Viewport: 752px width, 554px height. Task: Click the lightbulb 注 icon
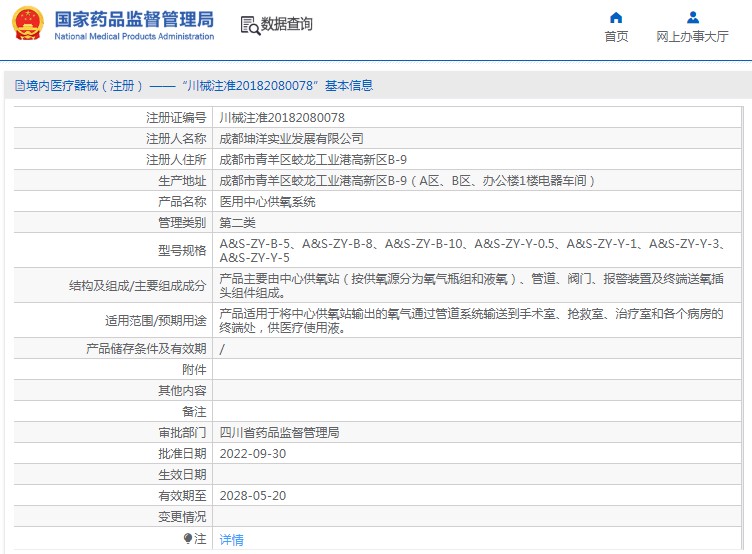(188, 539)
